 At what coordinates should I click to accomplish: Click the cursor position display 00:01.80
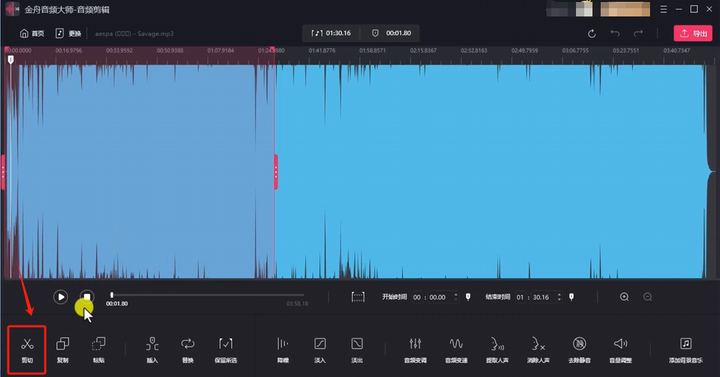pyautogui.click(x=392, y=33)
